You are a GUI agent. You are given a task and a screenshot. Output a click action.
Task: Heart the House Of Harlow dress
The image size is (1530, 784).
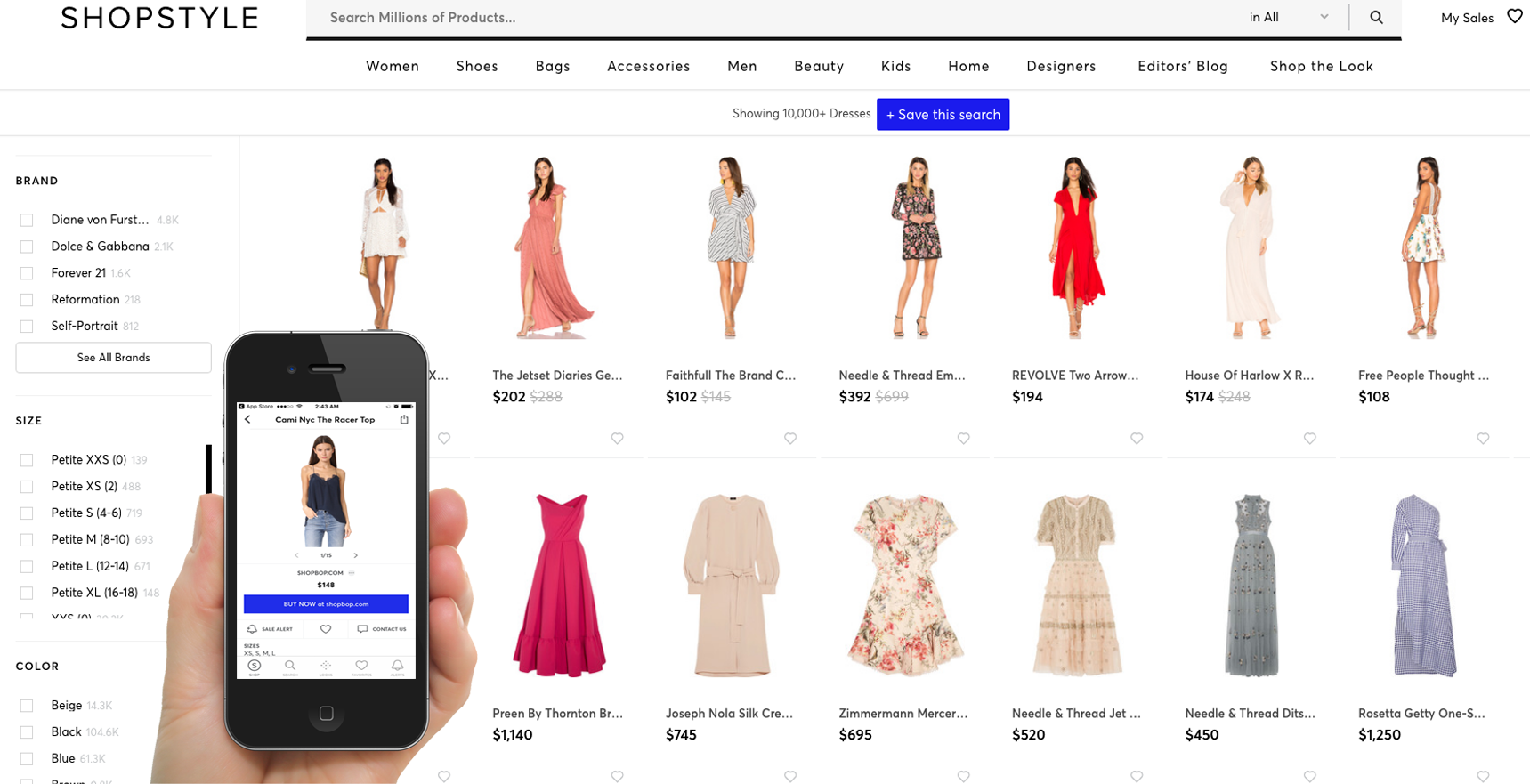pyautogui.click(x=1309, y=438)
